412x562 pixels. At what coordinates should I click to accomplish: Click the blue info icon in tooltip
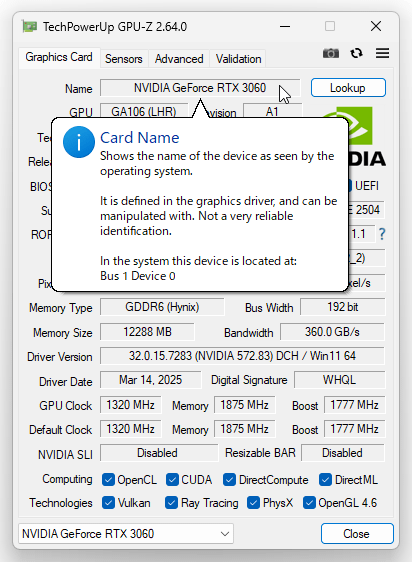tap(79, 142)
